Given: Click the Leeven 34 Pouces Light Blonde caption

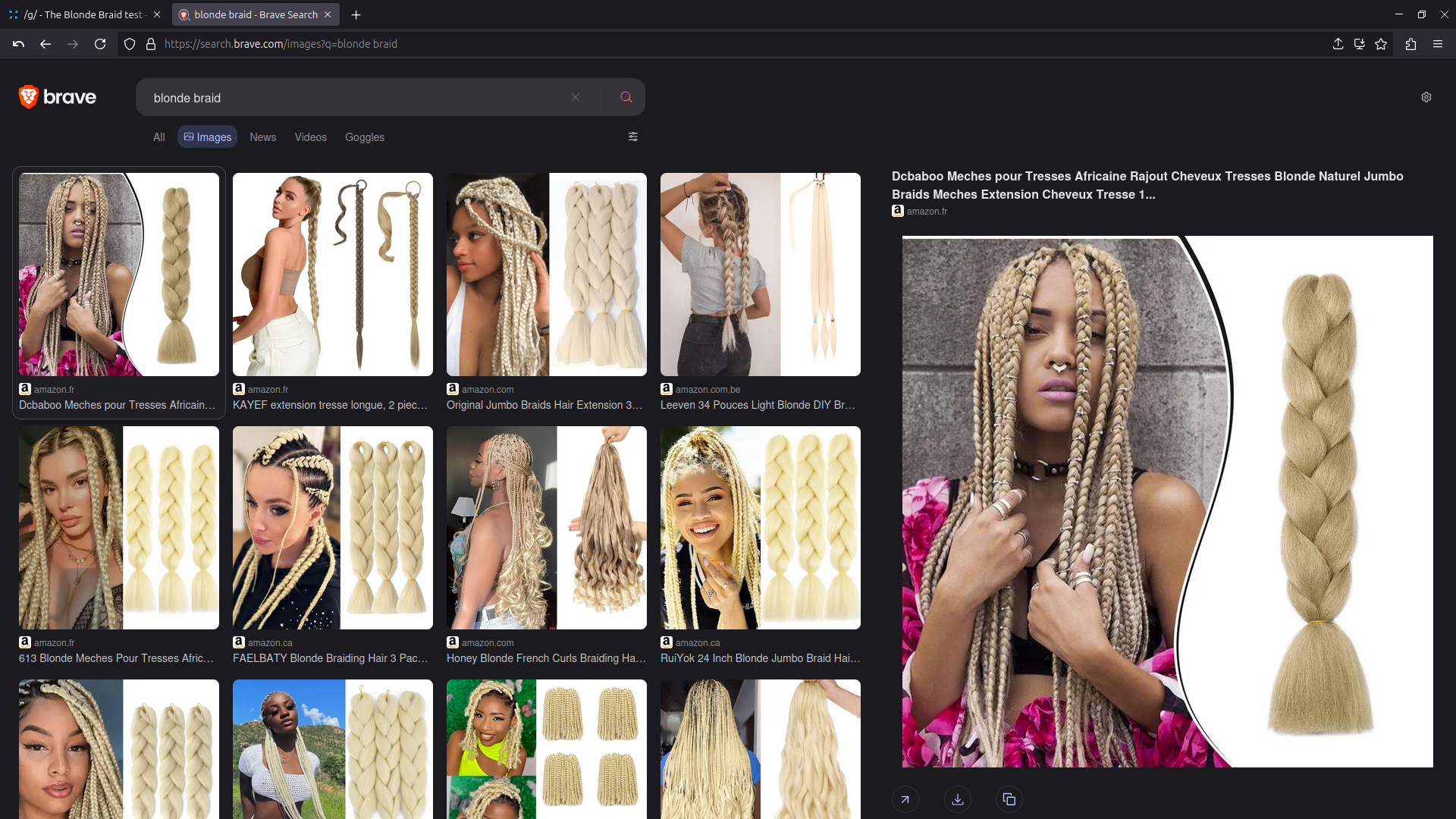Looking at the screenshot, I should (758, 405).
